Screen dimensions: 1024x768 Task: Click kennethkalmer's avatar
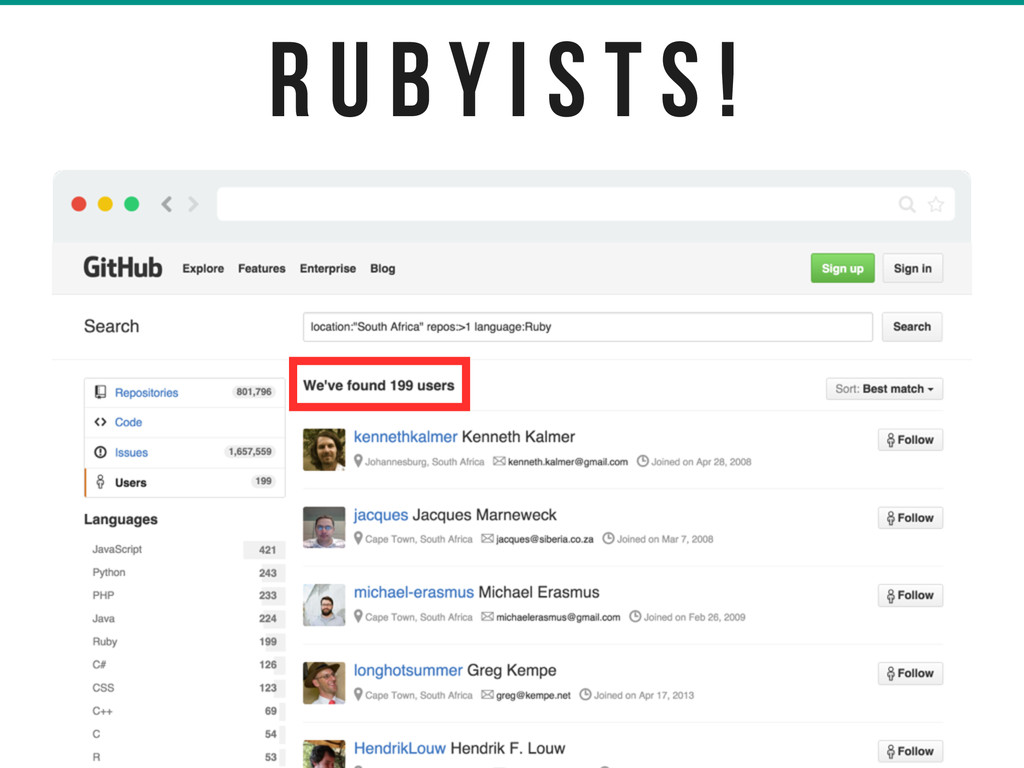point(324,449)
